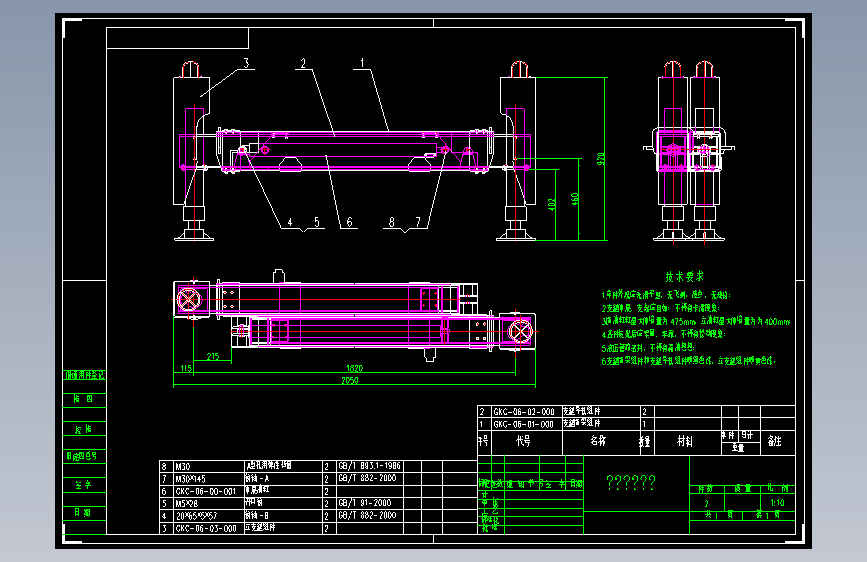The height and width of the screenshot is (562, 867).
Task: Select the 20×65×5×57 parts list entry
Action: point(196,516)
